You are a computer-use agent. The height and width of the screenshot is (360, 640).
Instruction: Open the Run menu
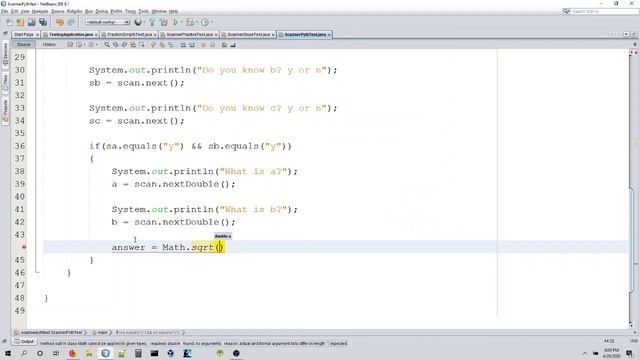[89, 11]
